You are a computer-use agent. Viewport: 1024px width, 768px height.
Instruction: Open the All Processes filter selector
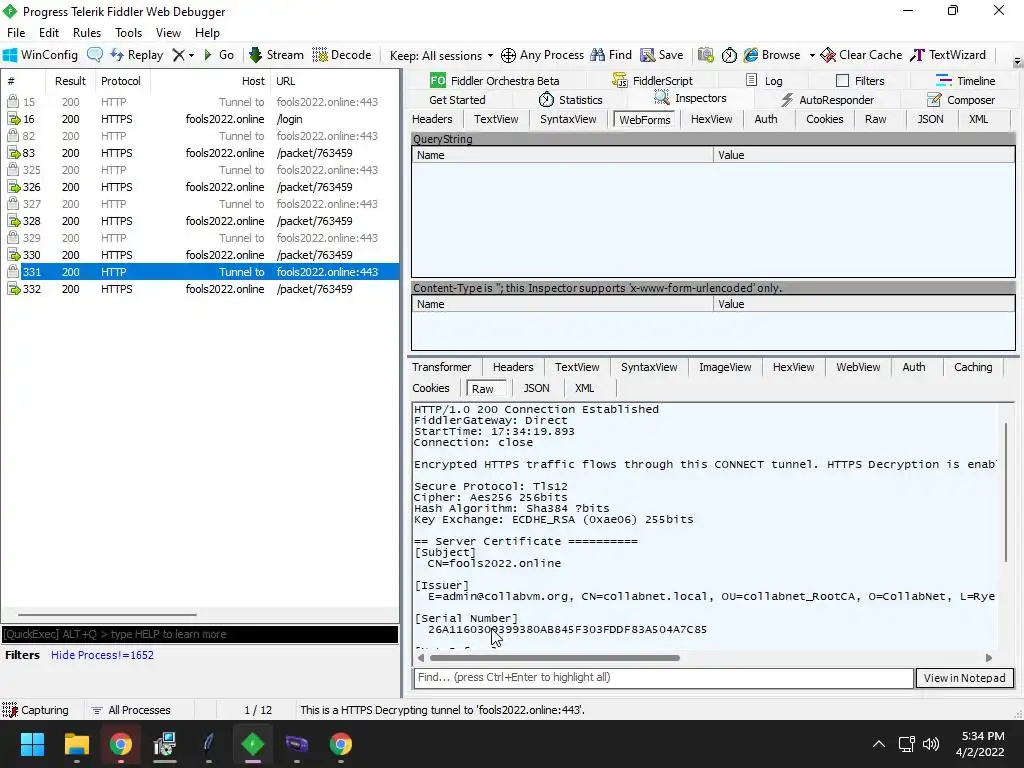[x=131, y=710]
